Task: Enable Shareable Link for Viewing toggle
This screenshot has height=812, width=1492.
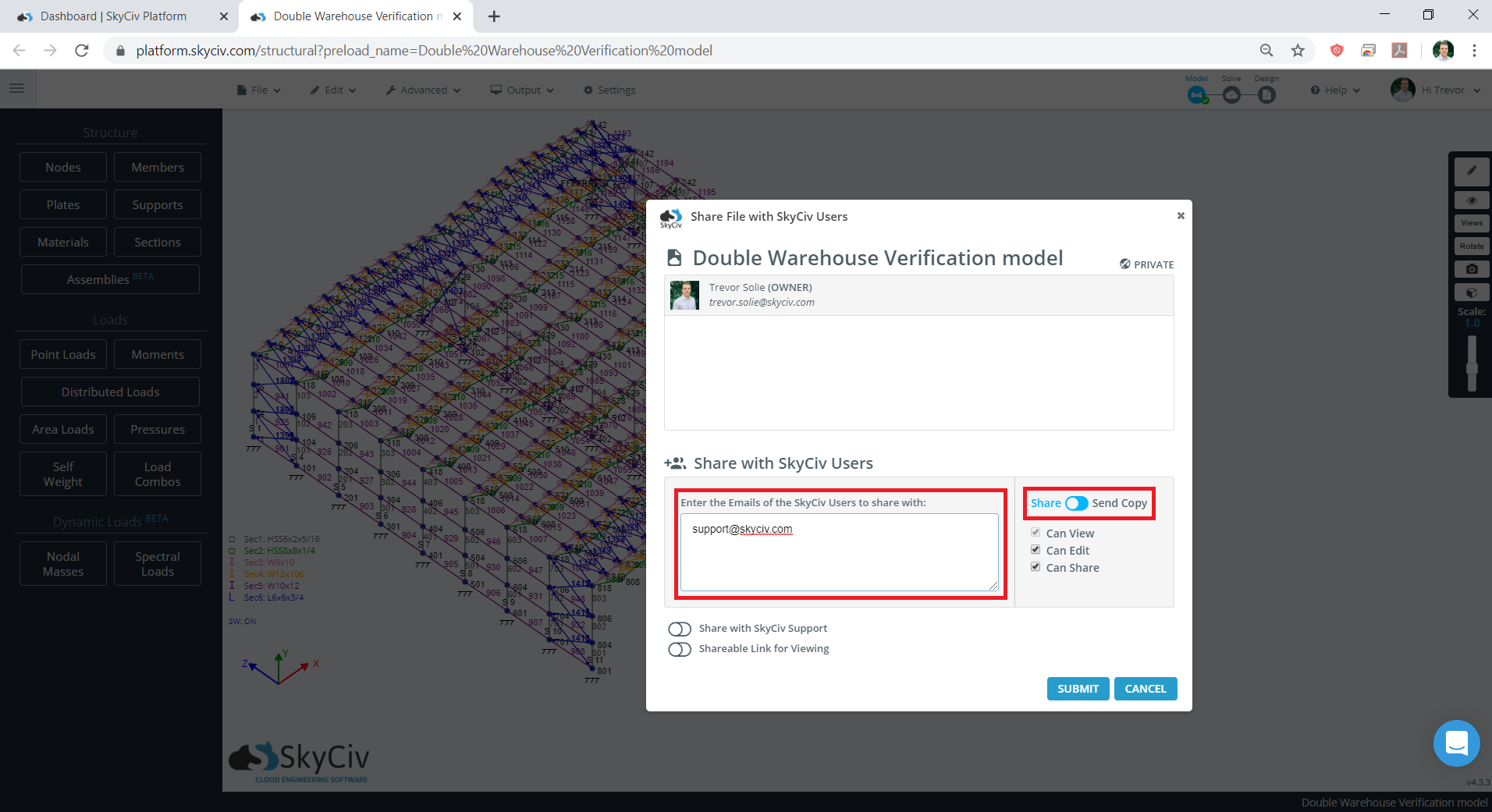Action: coord(680,649)
